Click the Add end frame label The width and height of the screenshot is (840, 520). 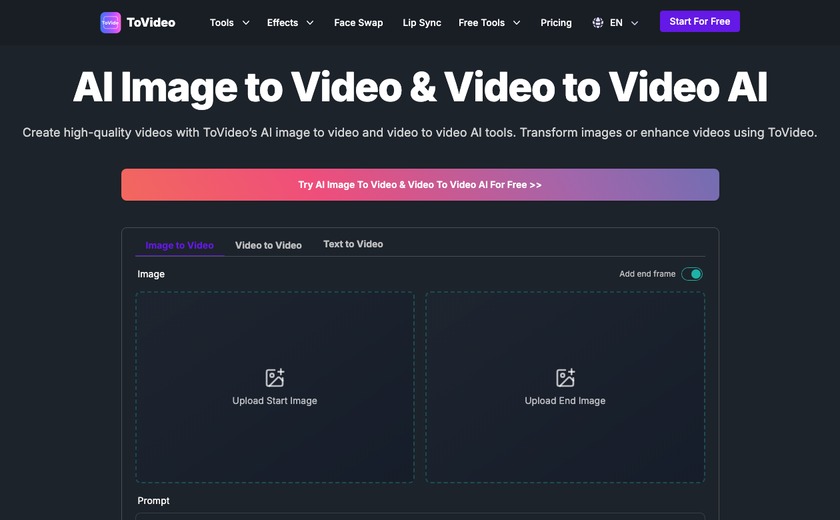pos(647,274)
